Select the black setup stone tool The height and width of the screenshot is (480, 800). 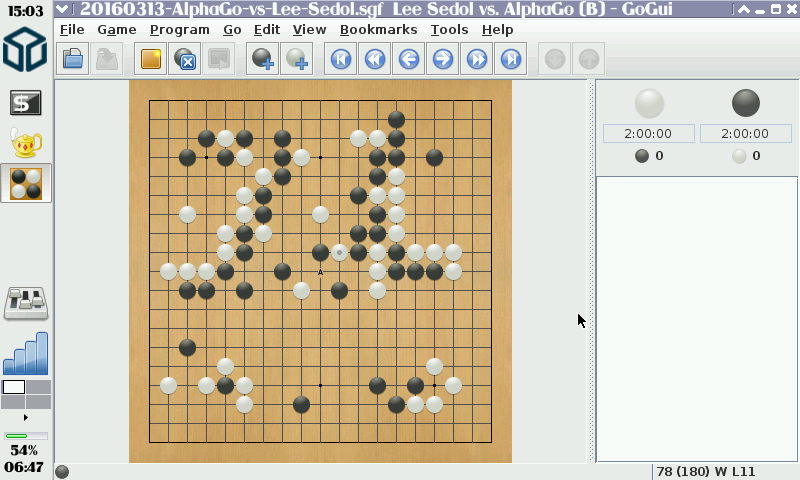point(263,59)
